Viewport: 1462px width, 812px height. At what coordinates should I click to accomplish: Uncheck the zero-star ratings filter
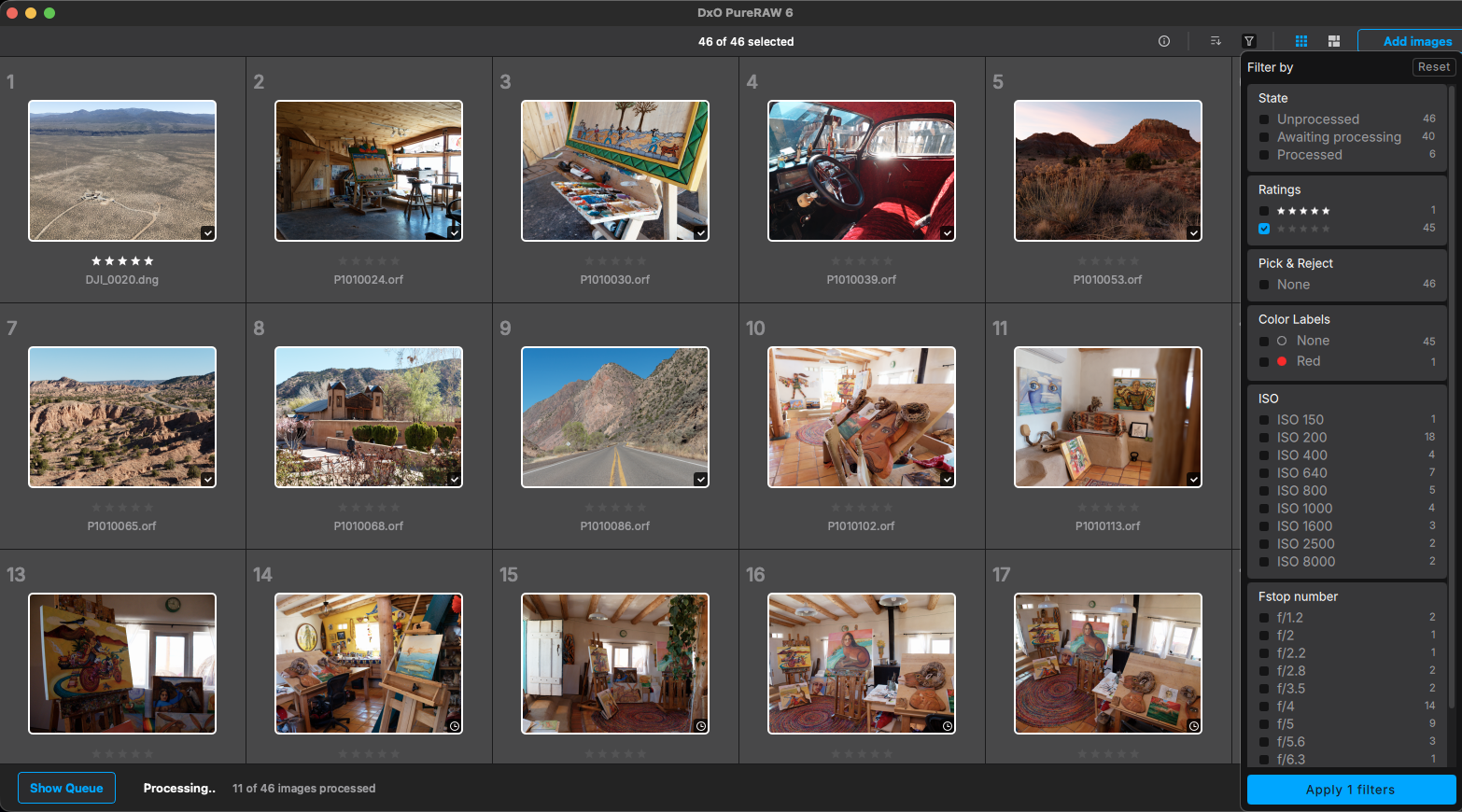[x=1263, y=229]
